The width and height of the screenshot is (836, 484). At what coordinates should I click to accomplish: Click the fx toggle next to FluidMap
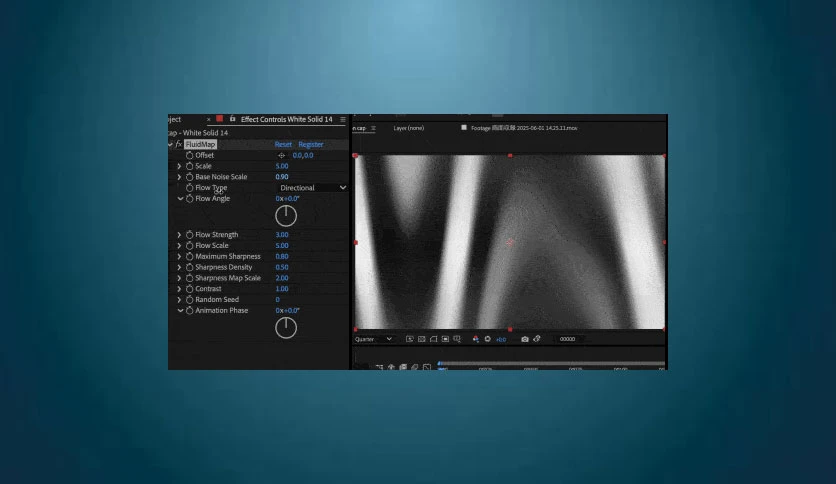[x=179, y=144]
